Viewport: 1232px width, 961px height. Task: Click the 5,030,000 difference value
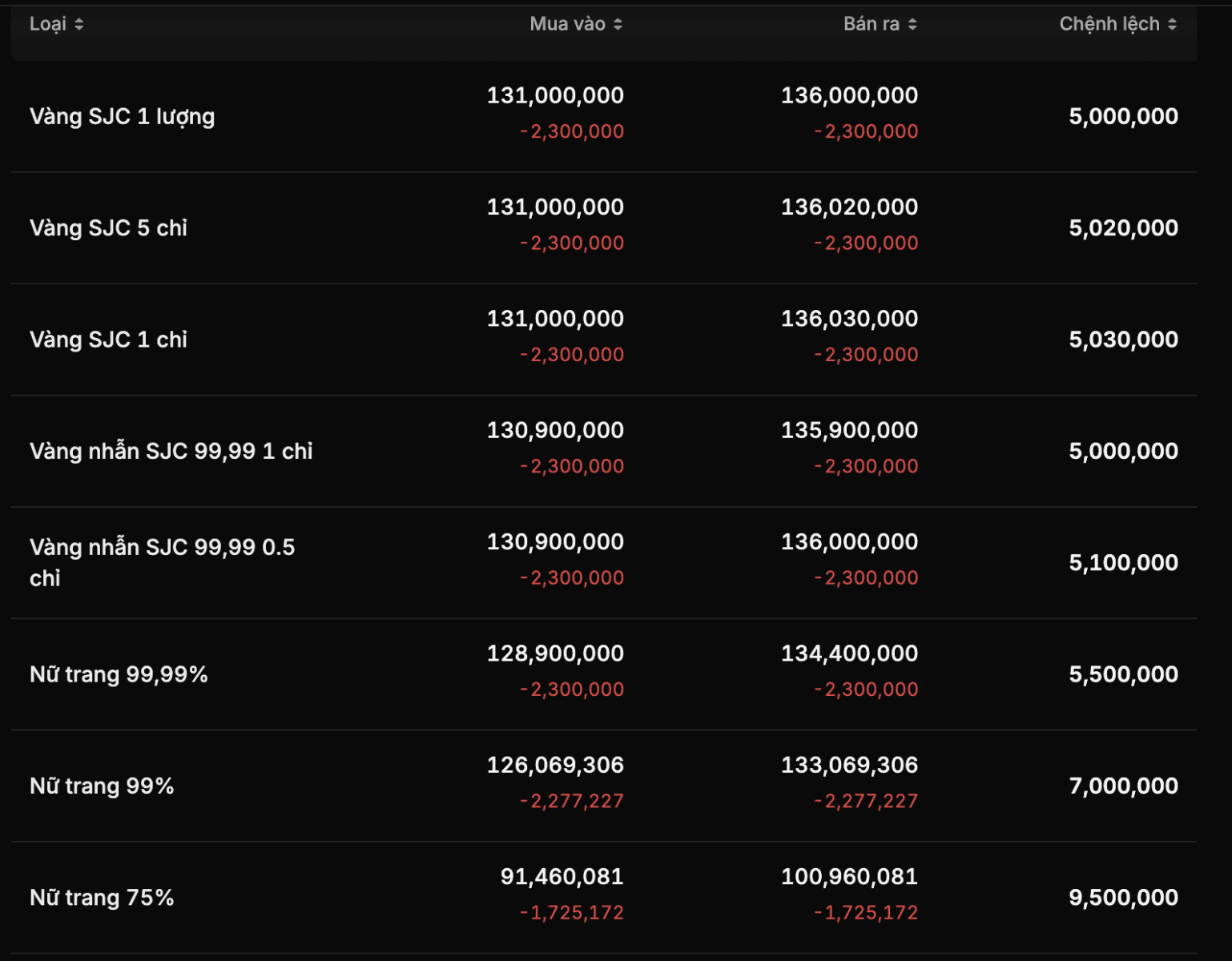(x=1124, y=340)
